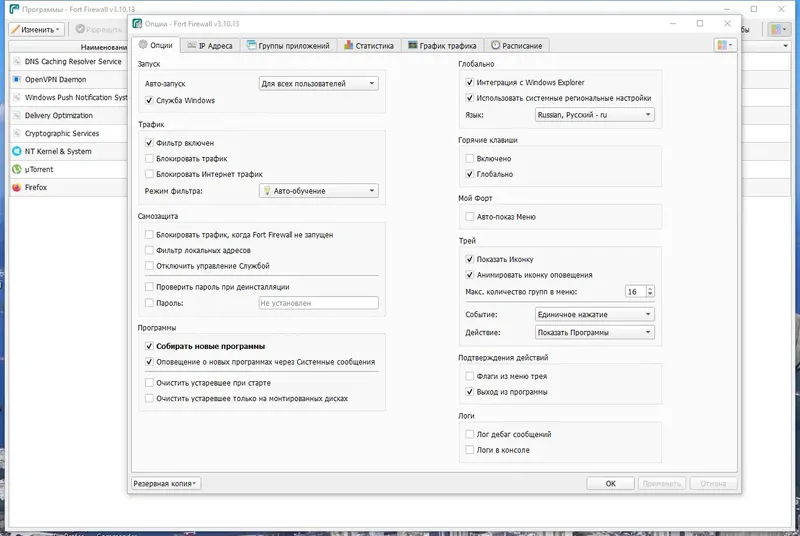Select Firefox row in Programs list
800x536 pixels.
[68, 187]
